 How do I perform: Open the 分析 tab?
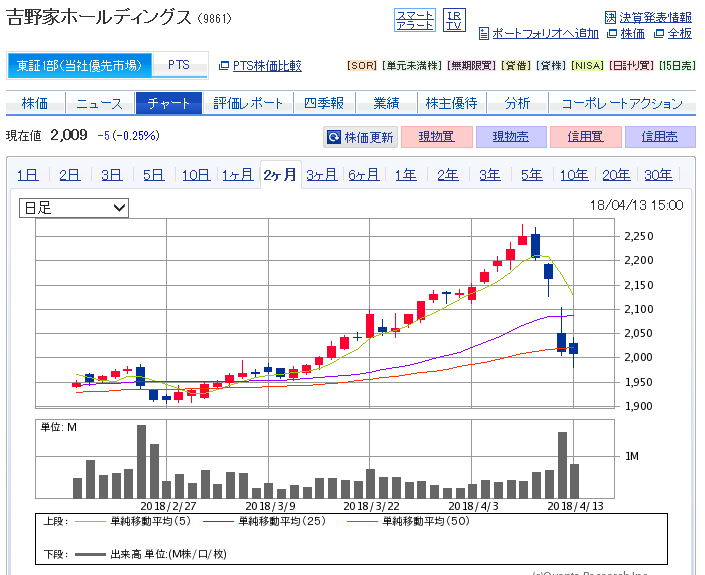tap(517, 103)
